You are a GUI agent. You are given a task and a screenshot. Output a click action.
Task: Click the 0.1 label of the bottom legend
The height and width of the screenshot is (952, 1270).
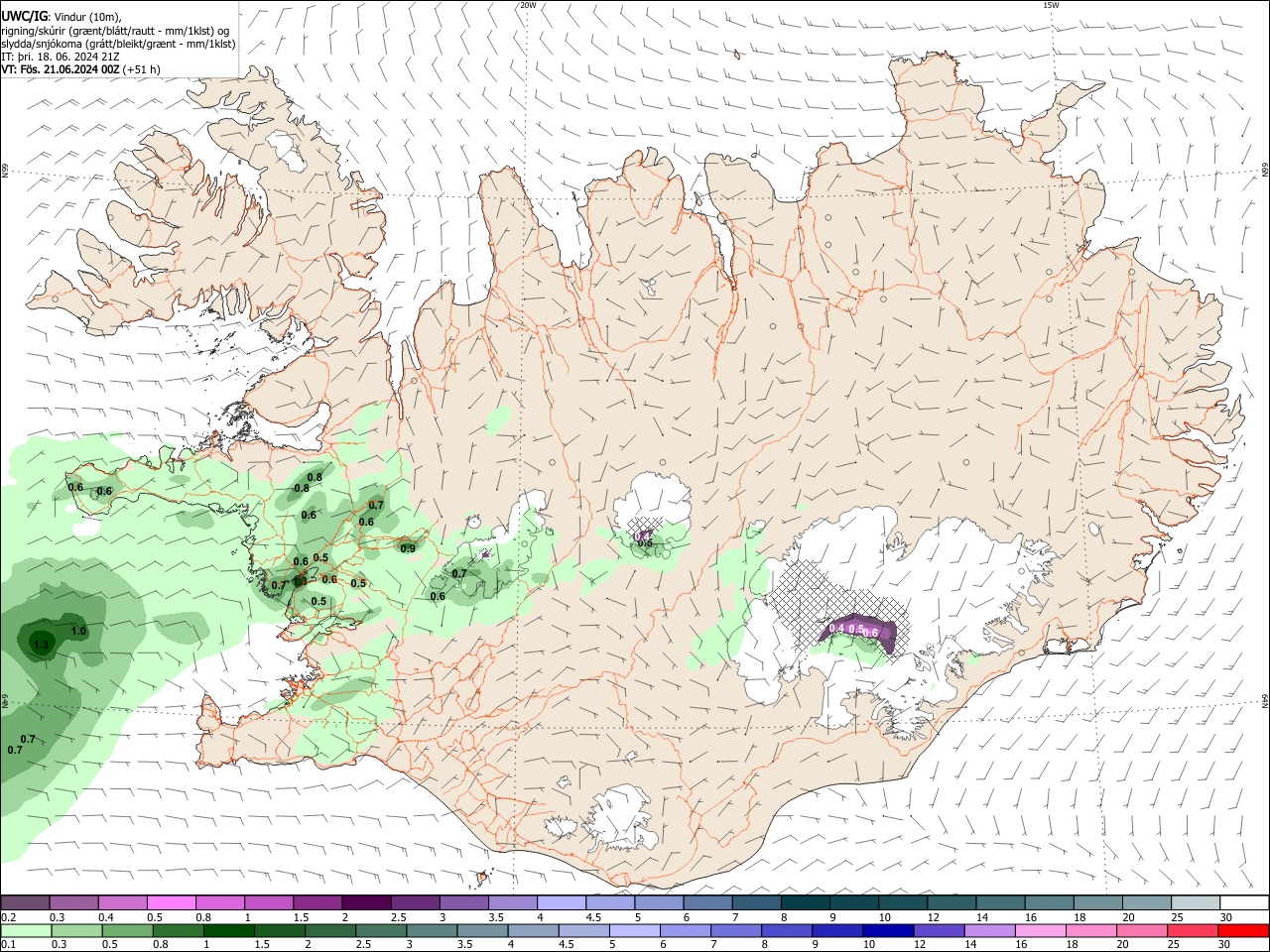[x=9, y=944]
